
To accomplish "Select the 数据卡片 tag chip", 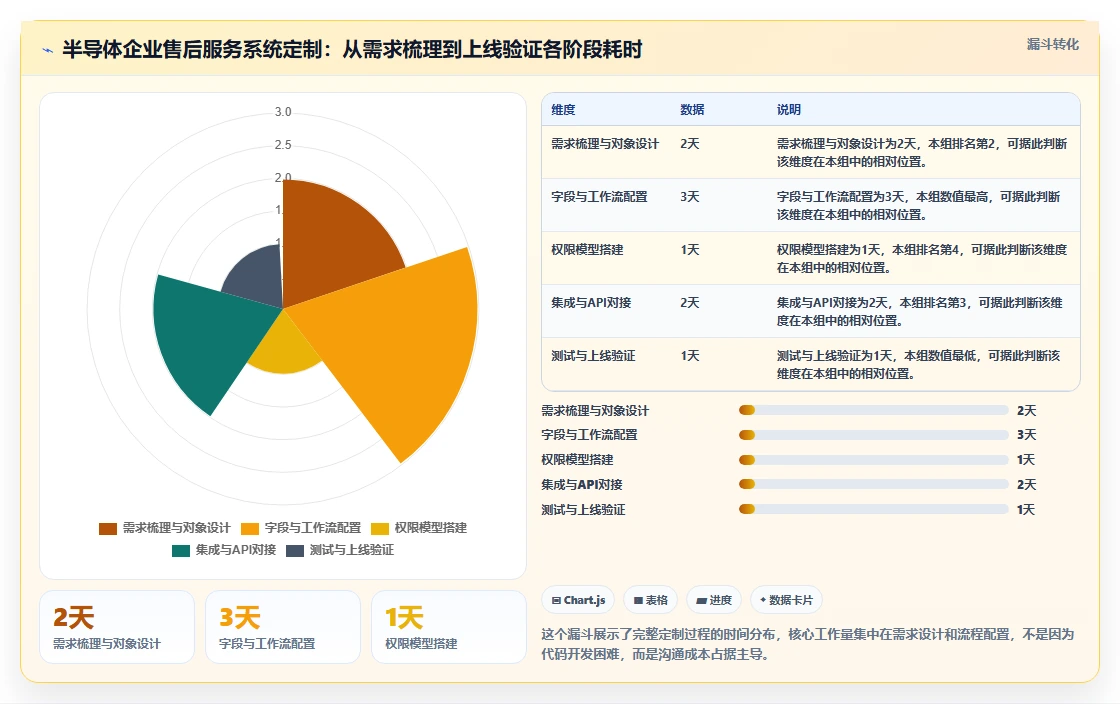I will [786, 600].
